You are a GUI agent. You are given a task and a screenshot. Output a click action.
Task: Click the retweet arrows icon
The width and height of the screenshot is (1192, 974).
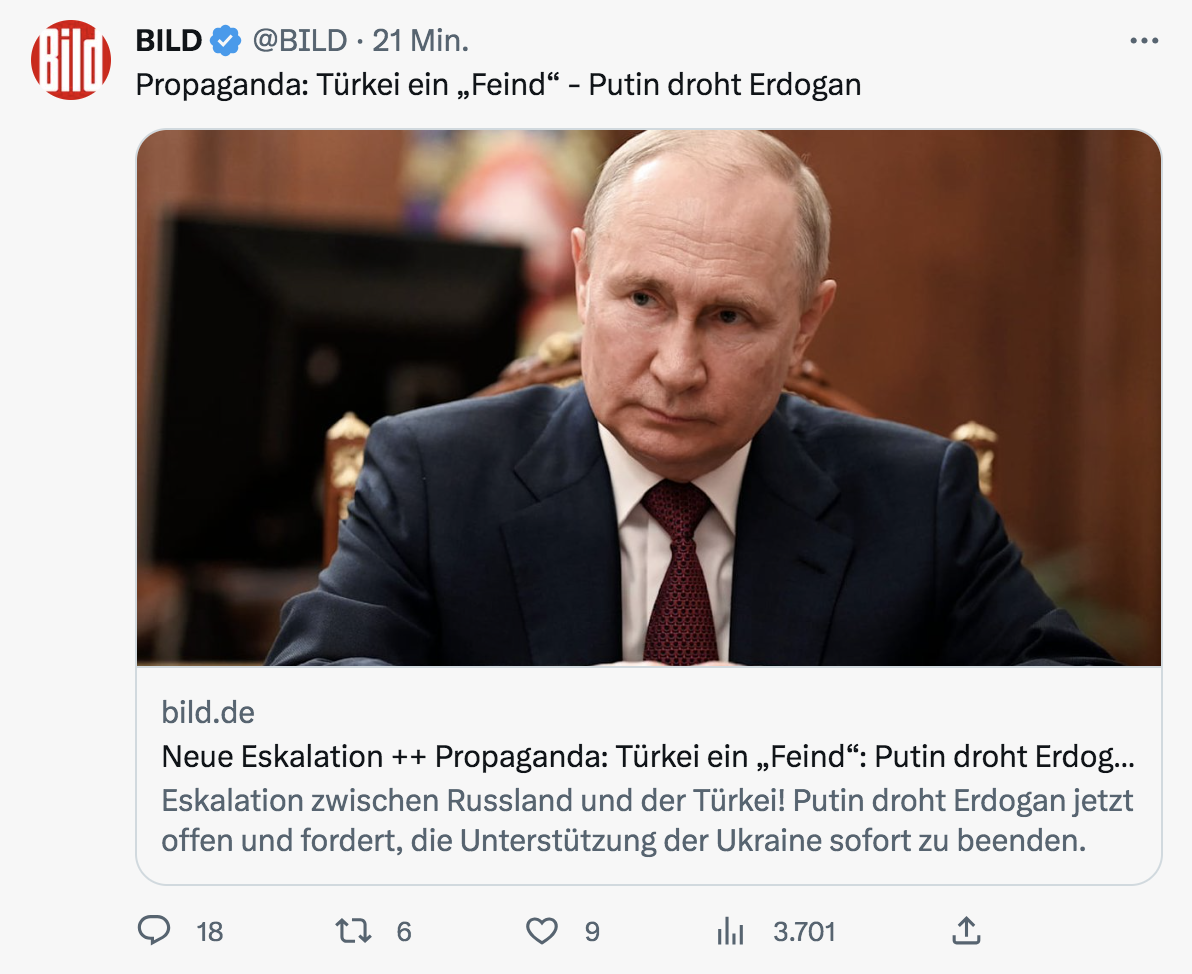coord(353,931)
